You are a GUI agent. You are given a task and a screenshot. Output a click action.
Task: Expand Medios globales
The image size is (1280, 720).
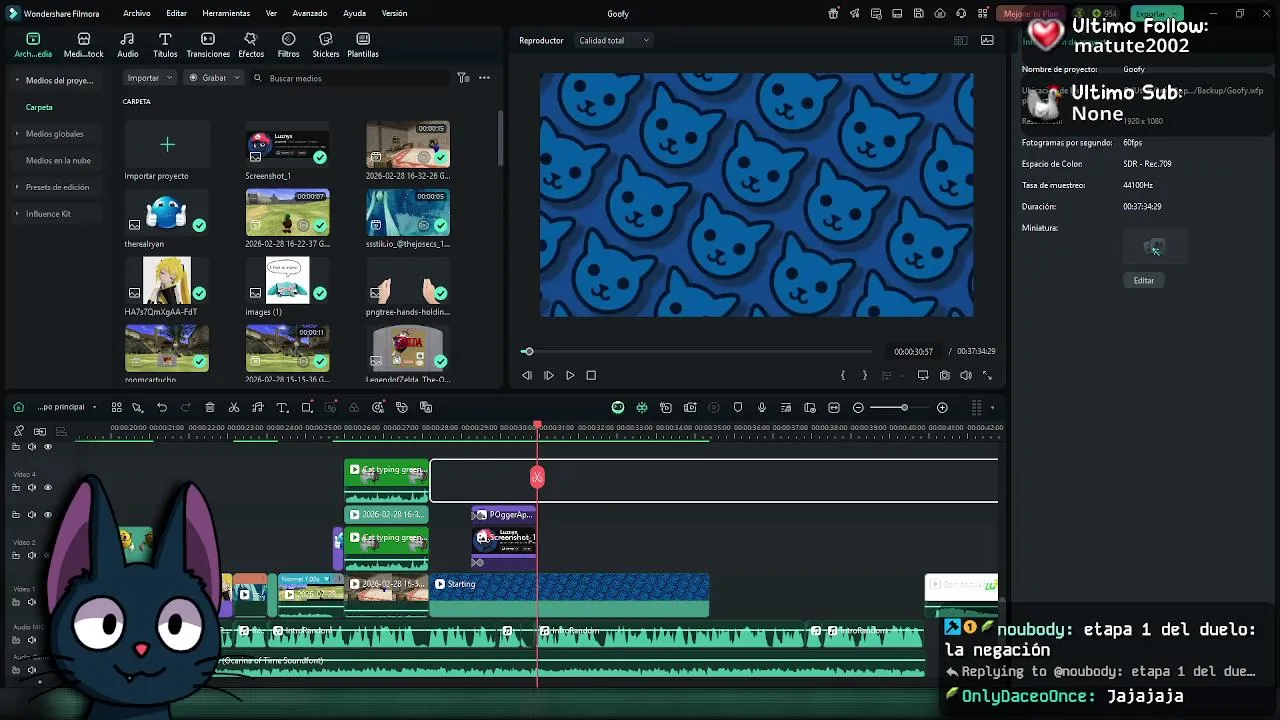[17, 133]
